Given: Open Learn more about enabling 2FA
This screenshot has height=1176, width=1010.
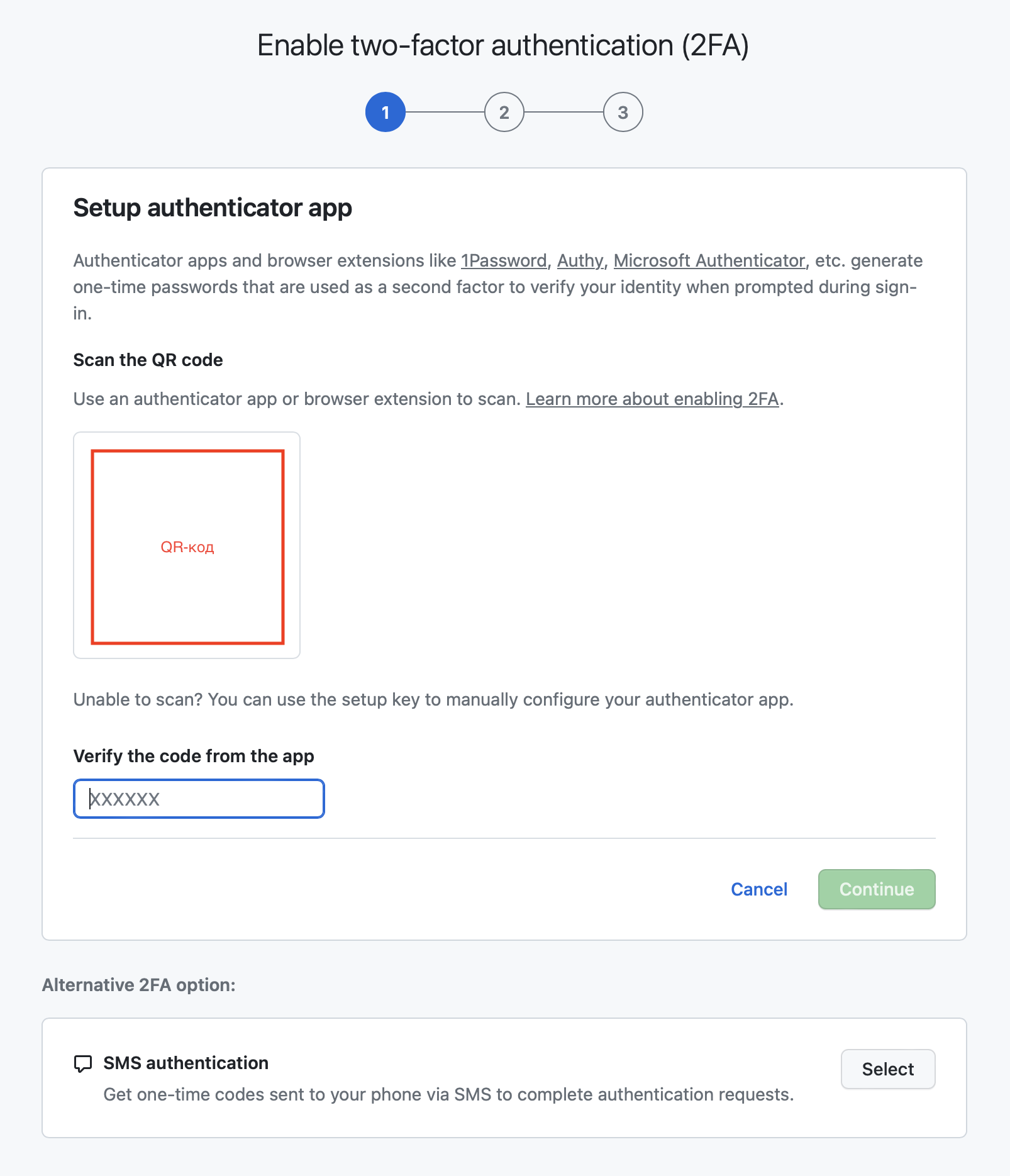Looking at the screenshot, I should tap(652, 399).
